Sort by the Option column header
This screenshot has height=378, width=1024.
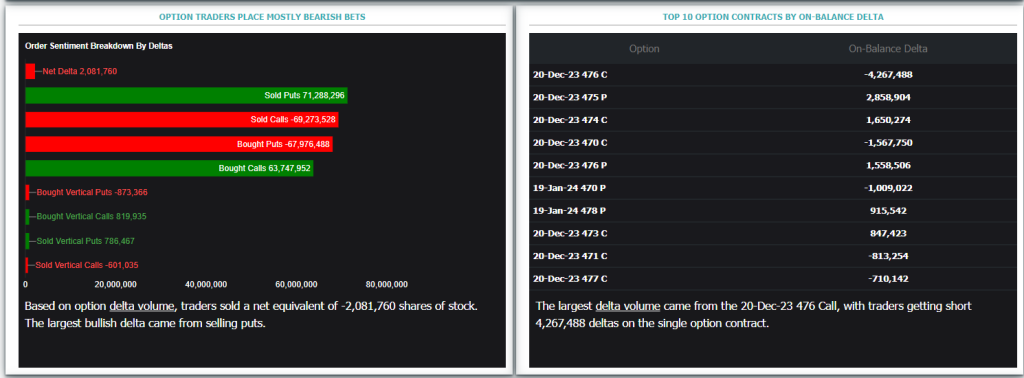(644, 48)
